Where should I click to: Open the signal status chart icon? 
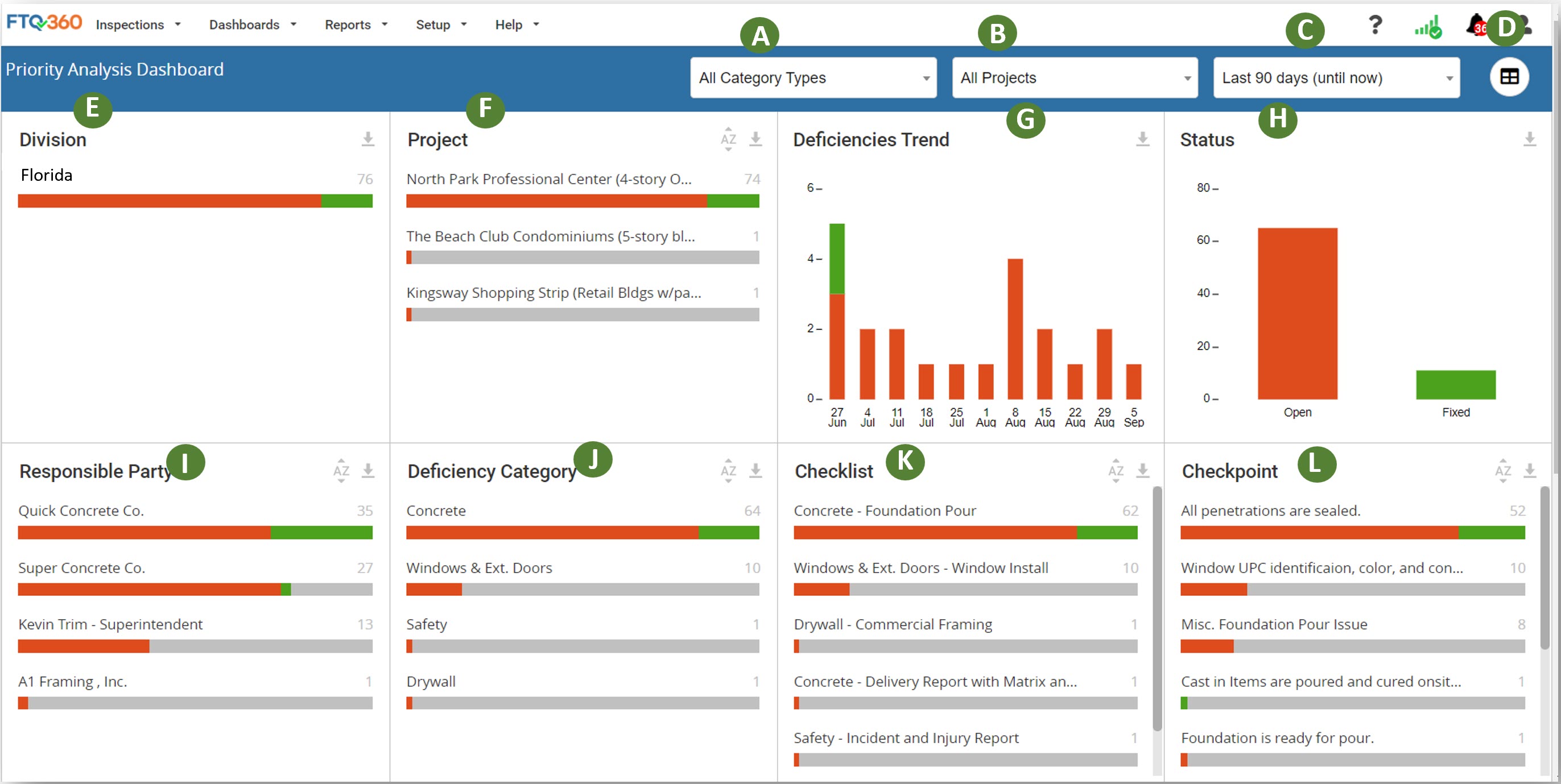click(1427, 27)
